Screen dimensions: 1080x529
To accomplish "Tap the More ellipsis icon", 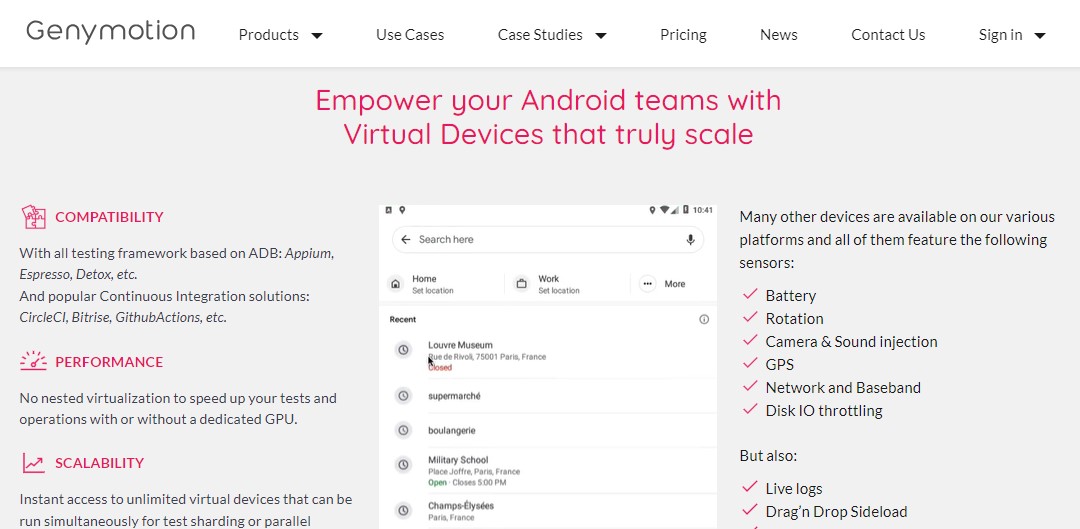I will (x=647, y=284).
